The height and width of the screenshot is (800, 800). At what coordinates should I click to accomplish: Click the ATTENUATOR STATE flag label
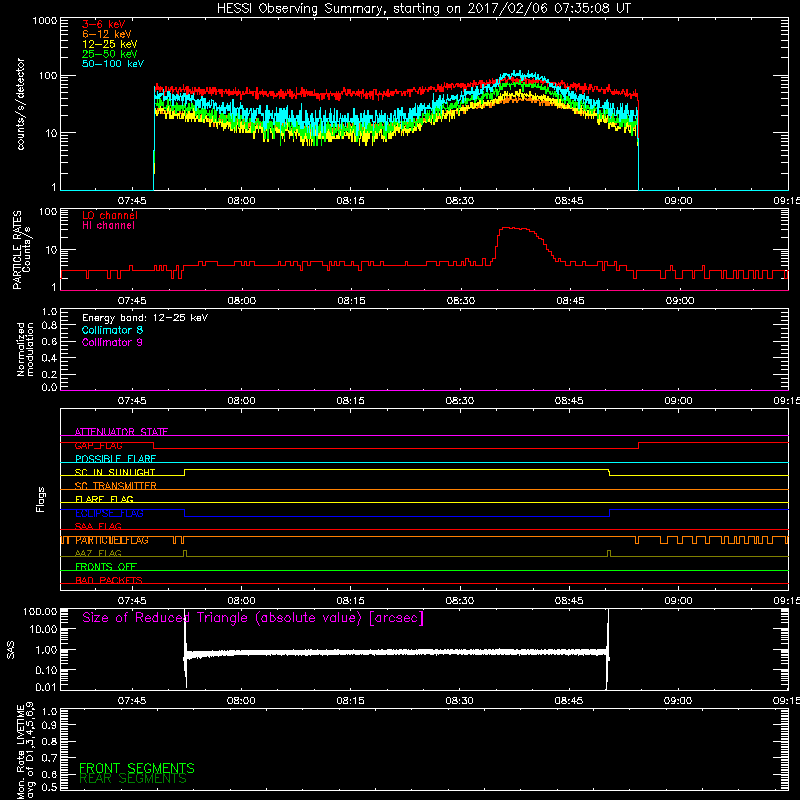tap(121, 432)
